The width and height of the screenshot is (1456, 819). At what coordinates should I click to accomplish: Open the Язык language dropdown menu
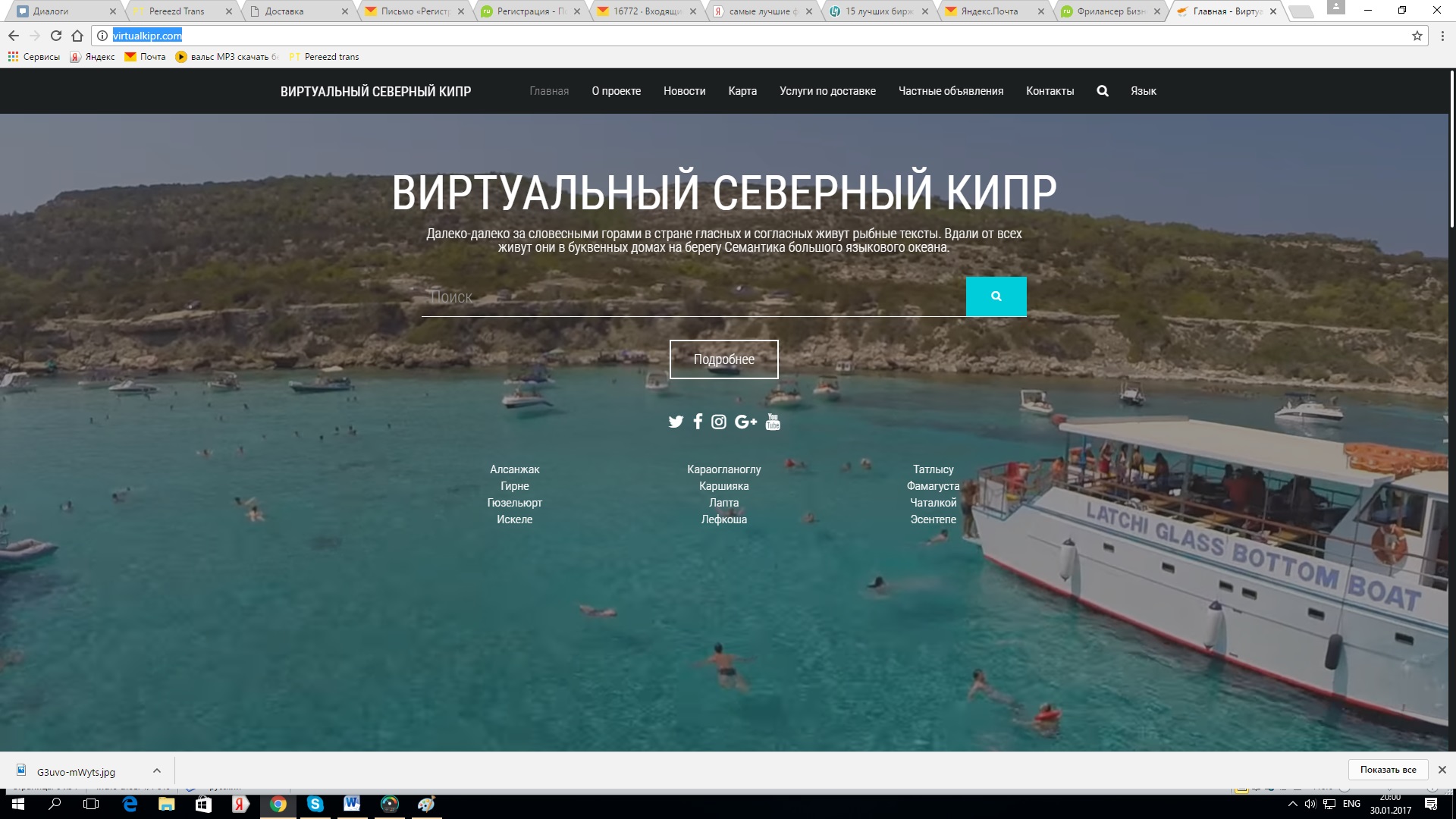(1143, 91)
